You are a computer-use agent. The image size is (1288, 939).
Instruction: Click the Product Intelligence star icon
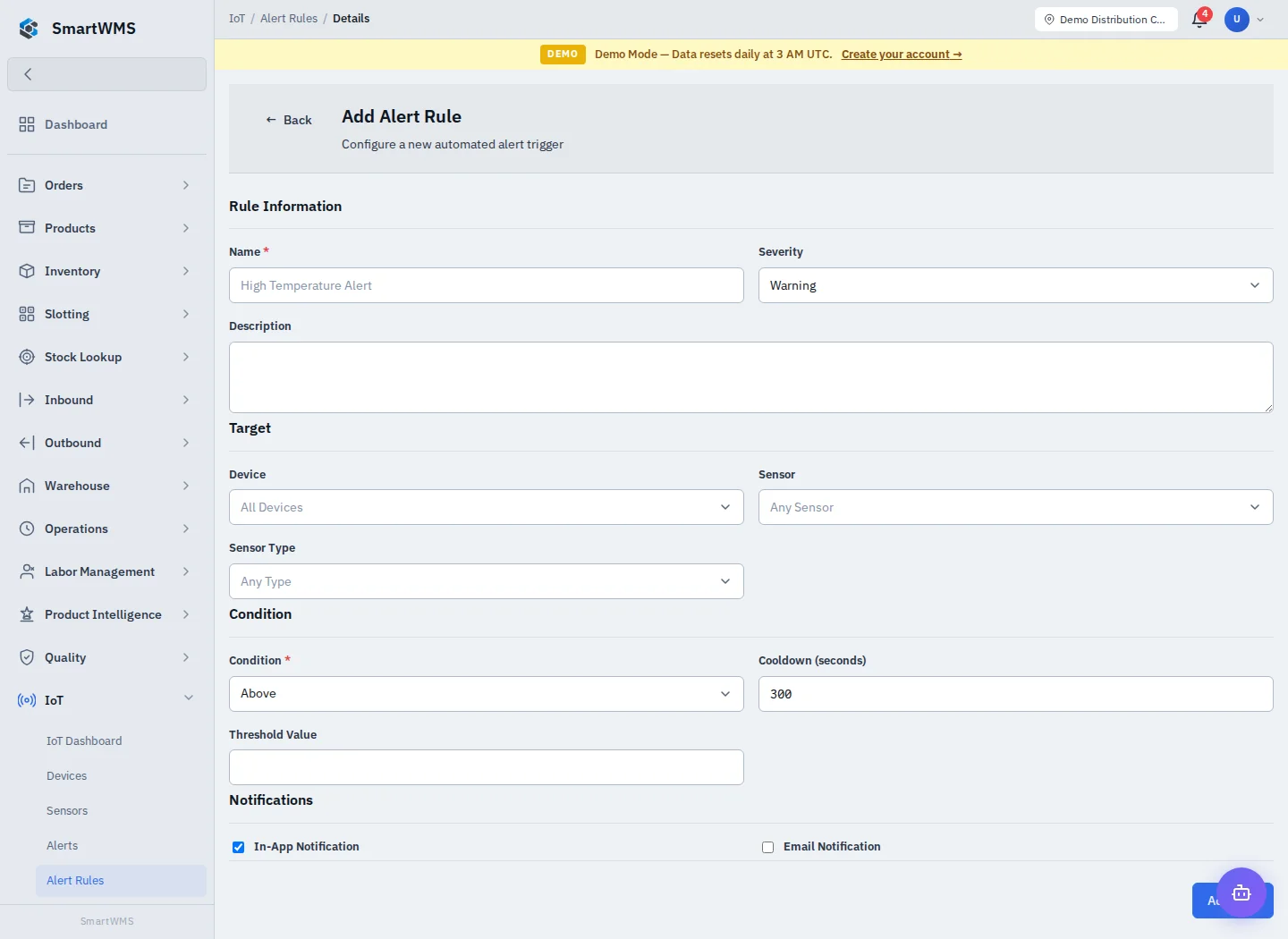27,614
